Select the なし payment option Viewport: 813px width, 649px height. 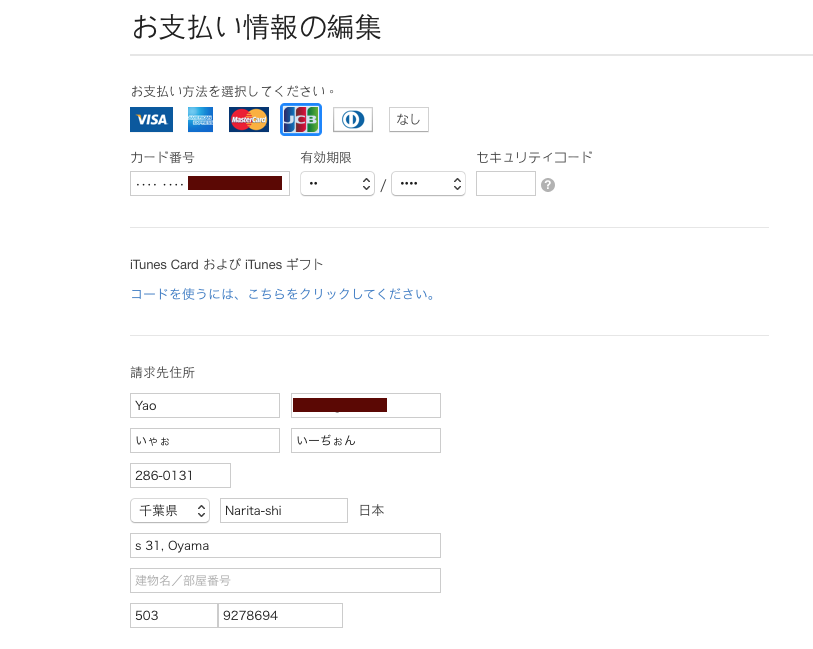point(408,118)
